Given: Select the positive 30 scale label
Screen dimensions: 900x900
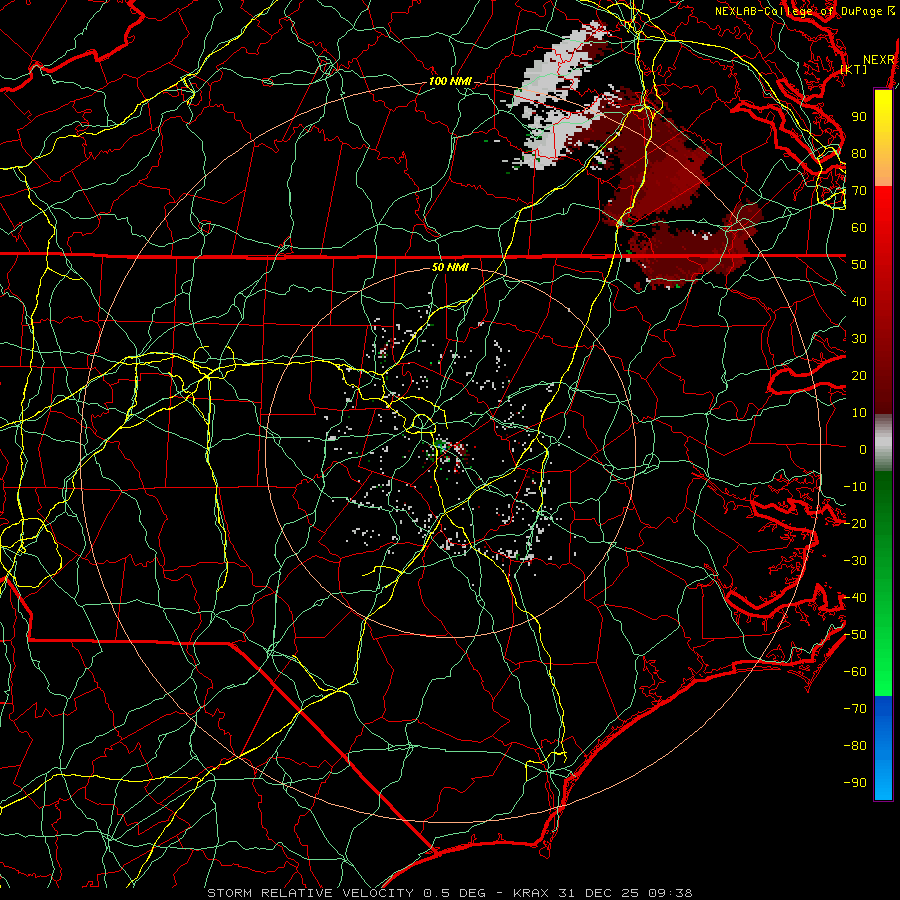Looking at the screenshot, I should tap(859, 339).
